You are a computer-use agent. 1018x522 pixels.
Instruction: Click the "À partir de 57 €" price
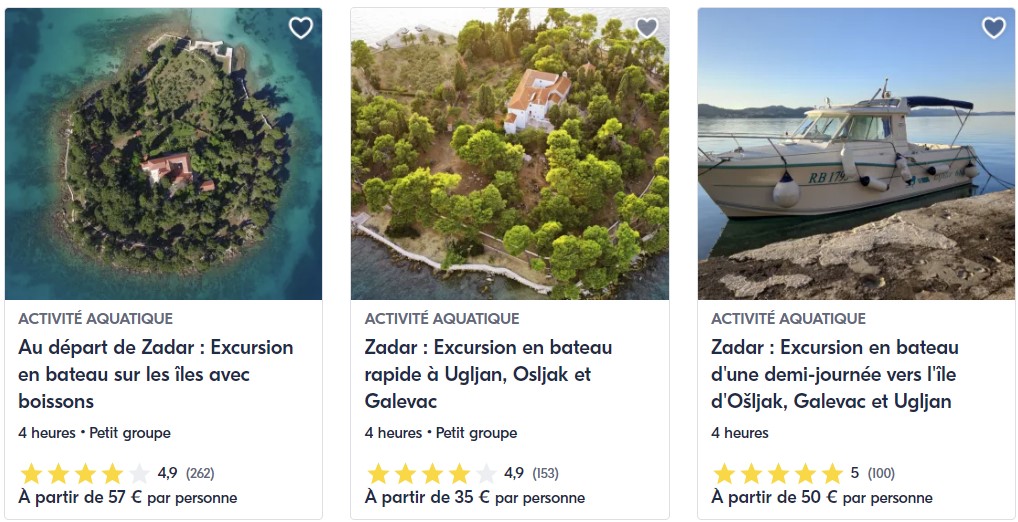point(127,497)
